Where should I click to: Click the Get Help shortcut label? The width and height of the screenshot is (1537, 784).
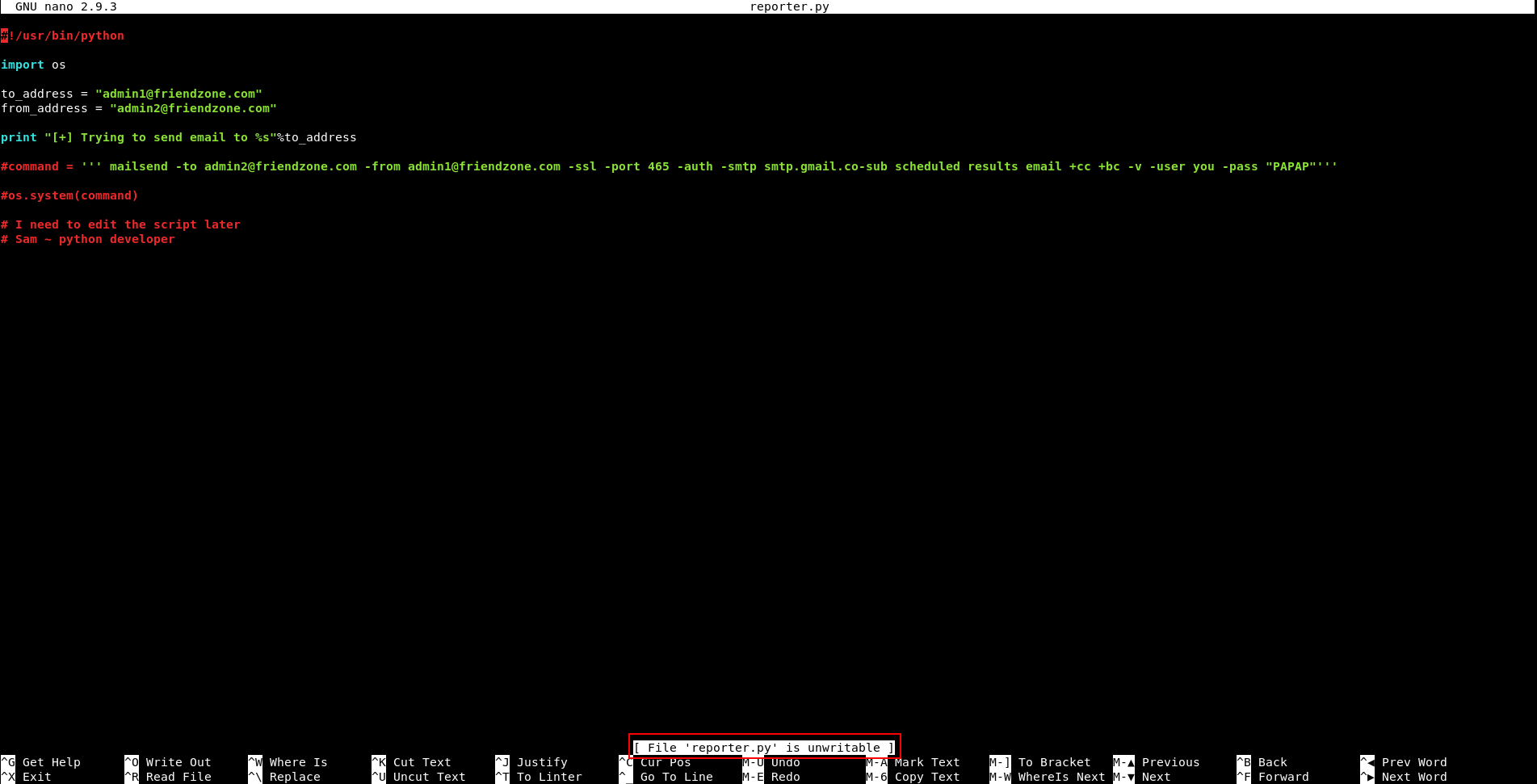click(51, 762)
